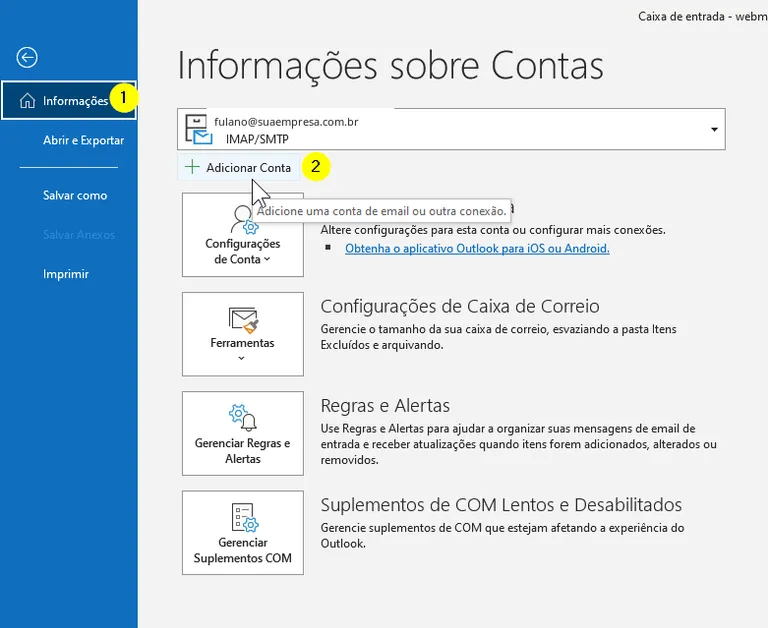Image resolution: width=768 pixels, height=628 pixels.
Task: Click the Caixa de entrada window title text
Action: click(x=702, y=16)
